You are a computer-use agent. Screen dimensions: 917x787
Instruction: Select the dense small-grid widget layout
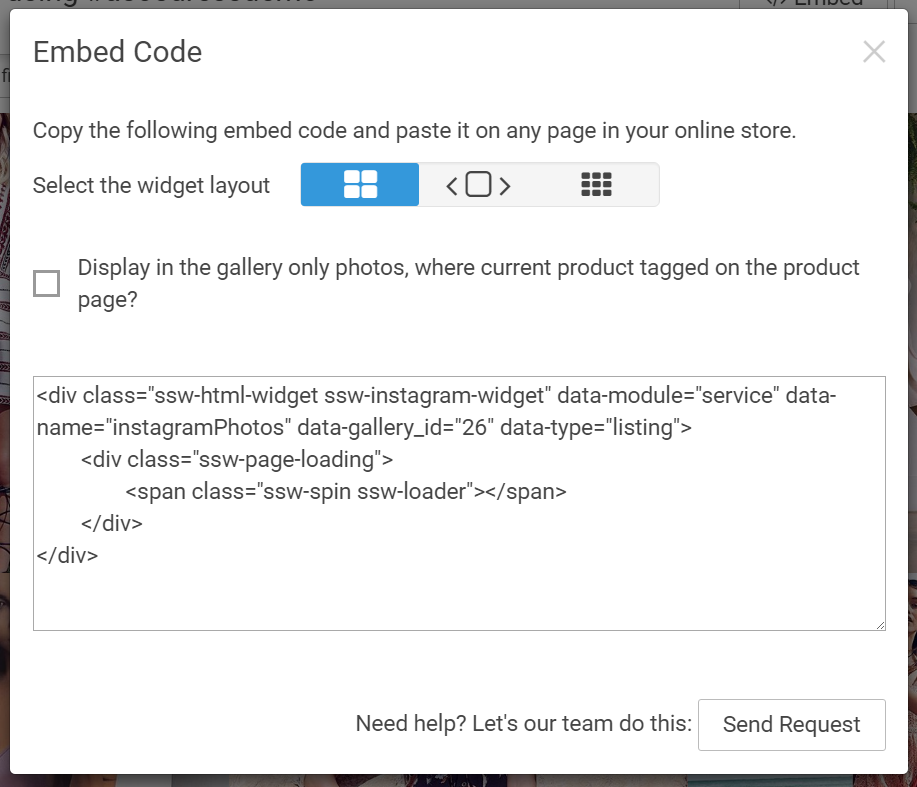pyautogui.click(x=597, y=185)
